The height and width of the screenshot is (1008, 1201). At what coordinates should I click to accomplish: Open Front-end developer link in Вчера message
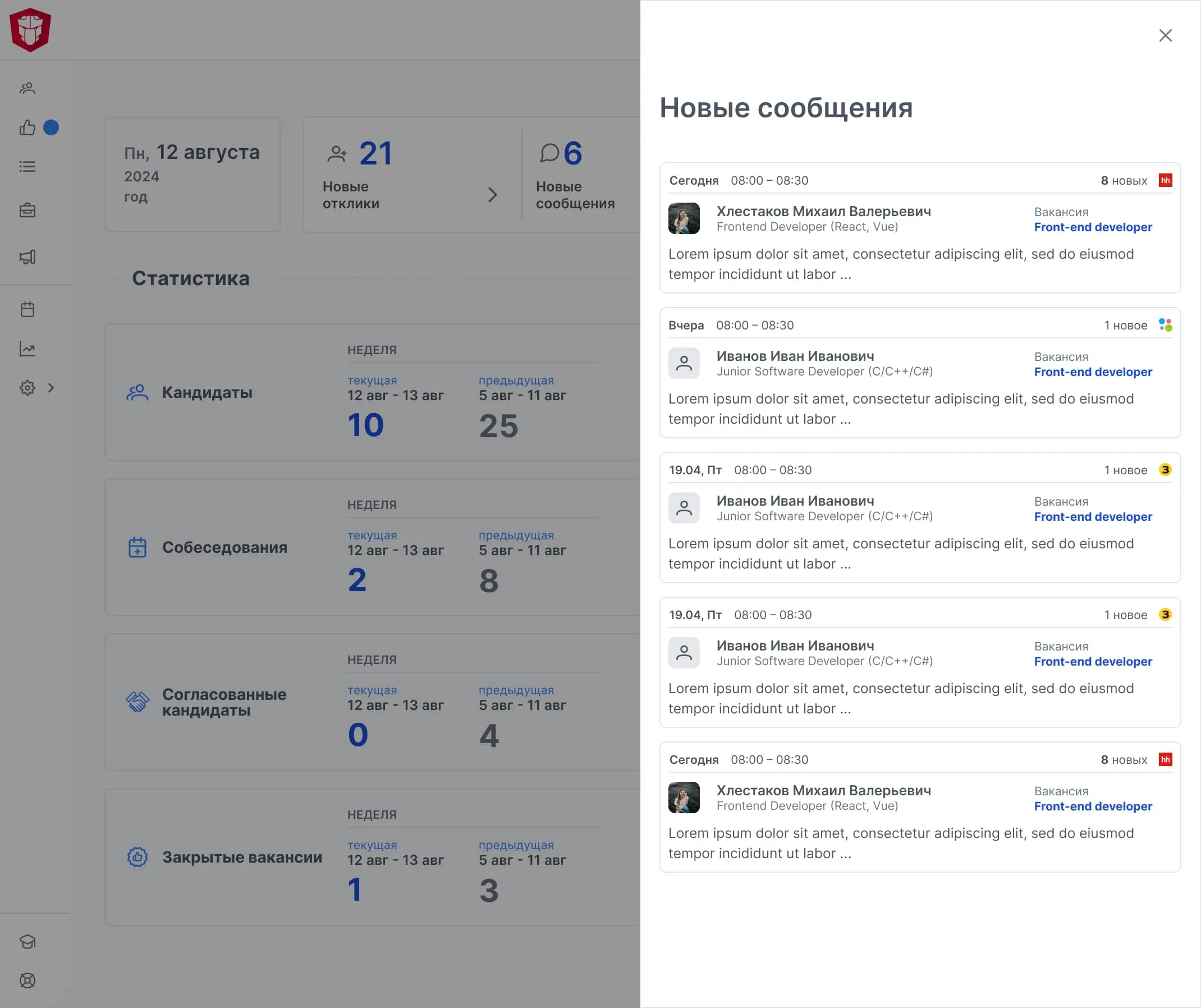tap(1092, 372)
